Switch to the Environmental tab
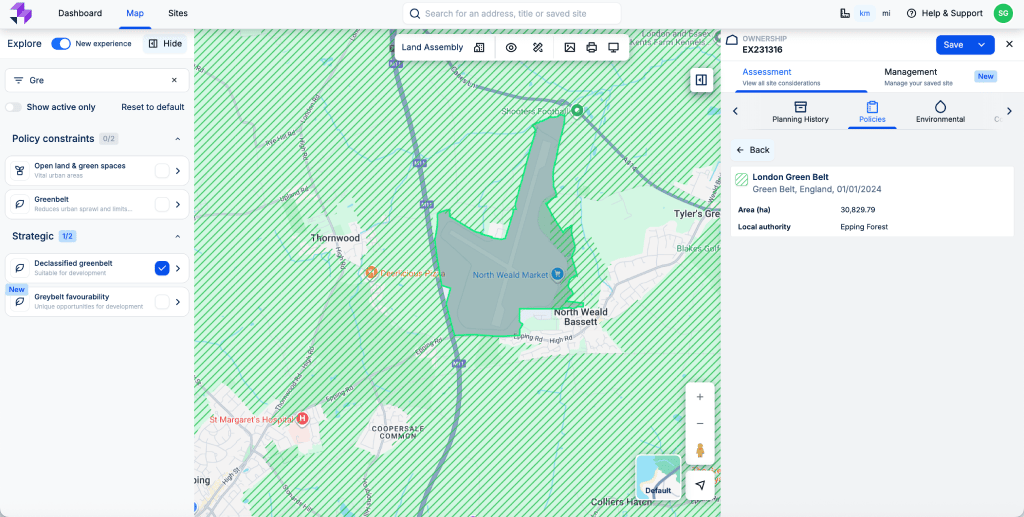This screenshot has width=1024, height=517. point(940,112)
